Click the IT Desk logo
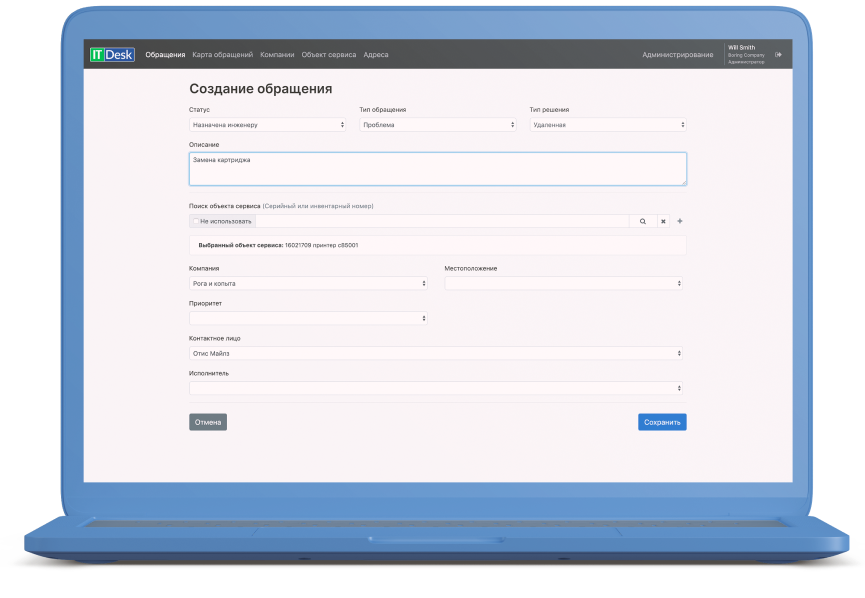This screenshot has height=598, width=865. (112, 55)
